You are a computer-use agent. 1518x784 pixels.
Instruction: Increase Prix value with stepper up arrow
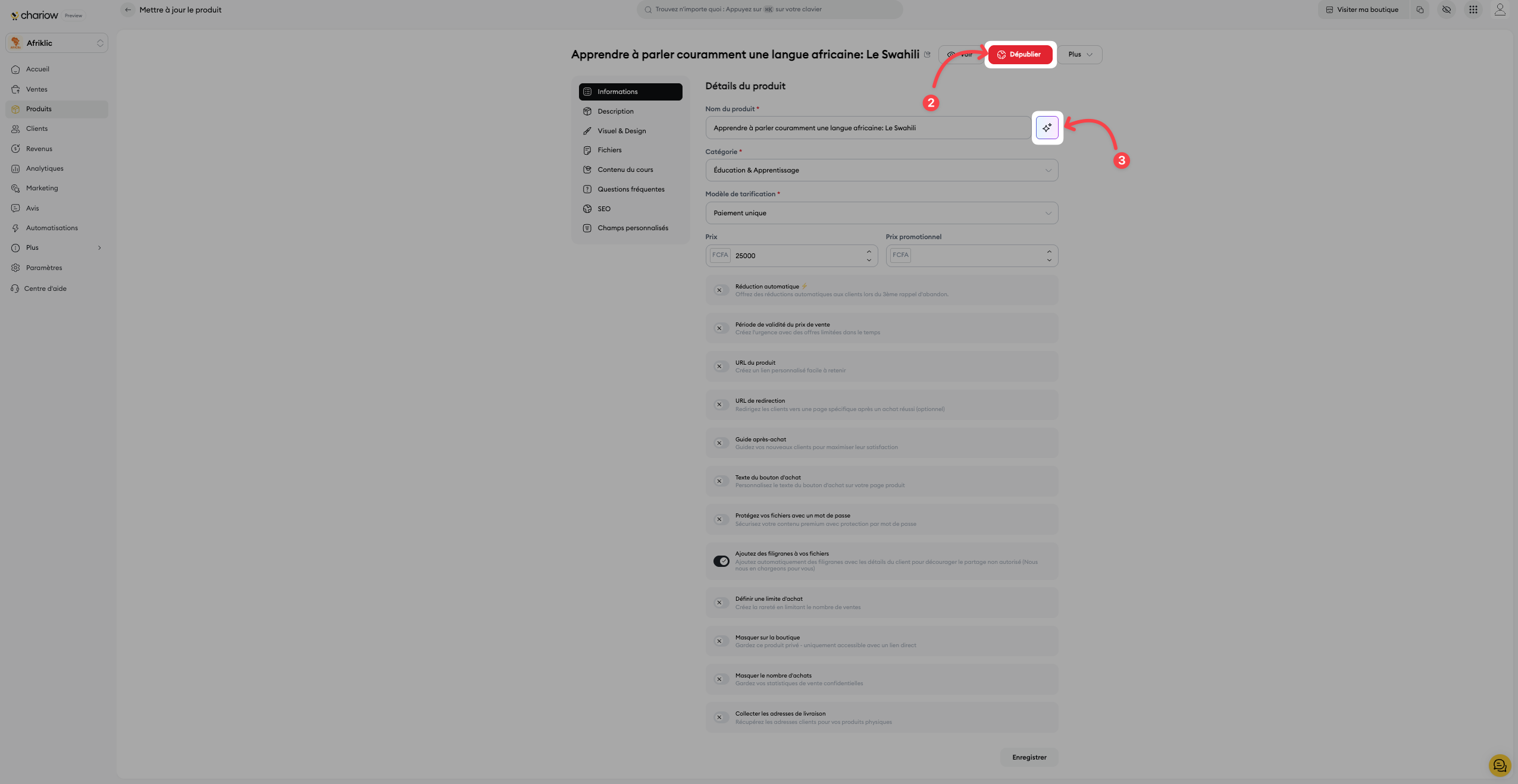point(869,252)
